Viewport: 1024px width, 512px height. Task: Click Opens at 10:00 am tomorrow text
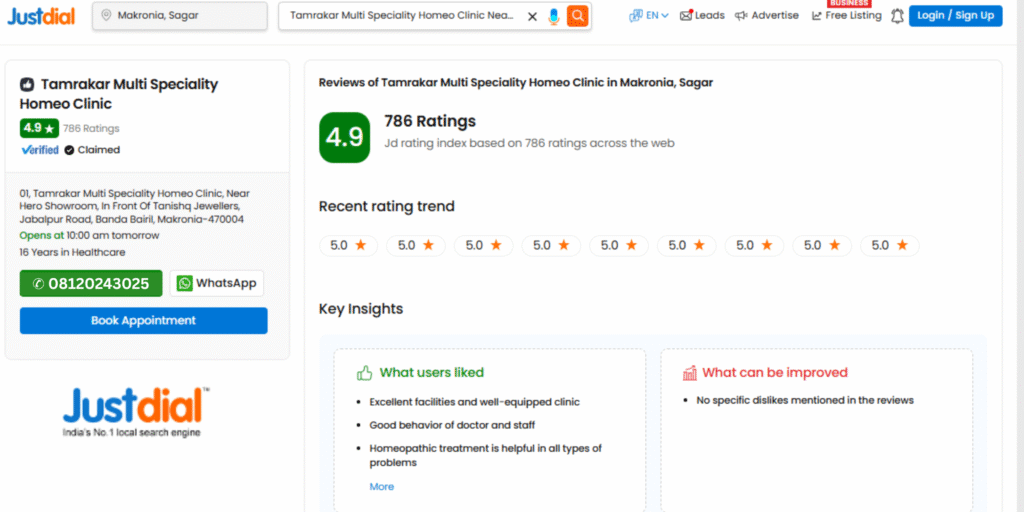(x=89, y=236)
